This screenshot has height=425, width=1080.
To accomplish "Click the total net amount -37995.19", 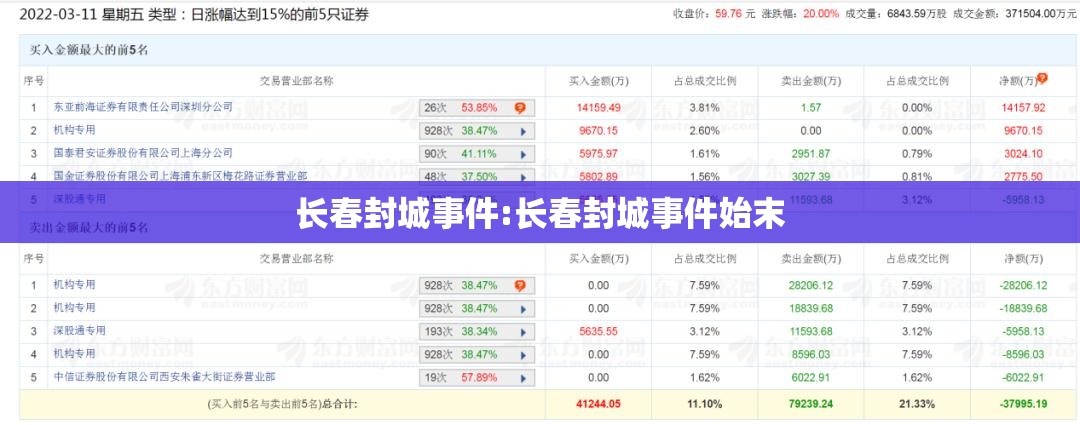I will (1024, 404).
